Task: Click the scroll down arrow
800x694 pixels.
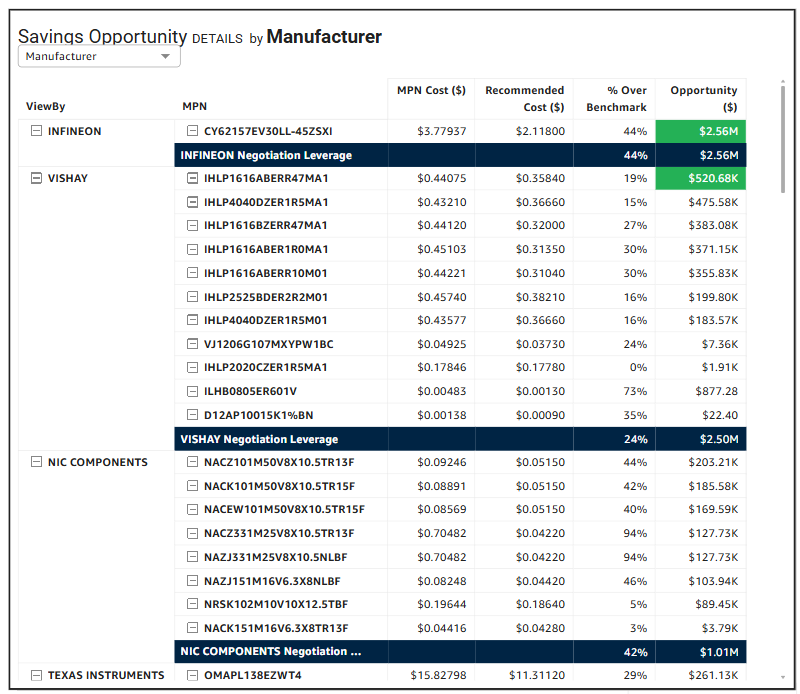Action: click(x=783, y=677)
